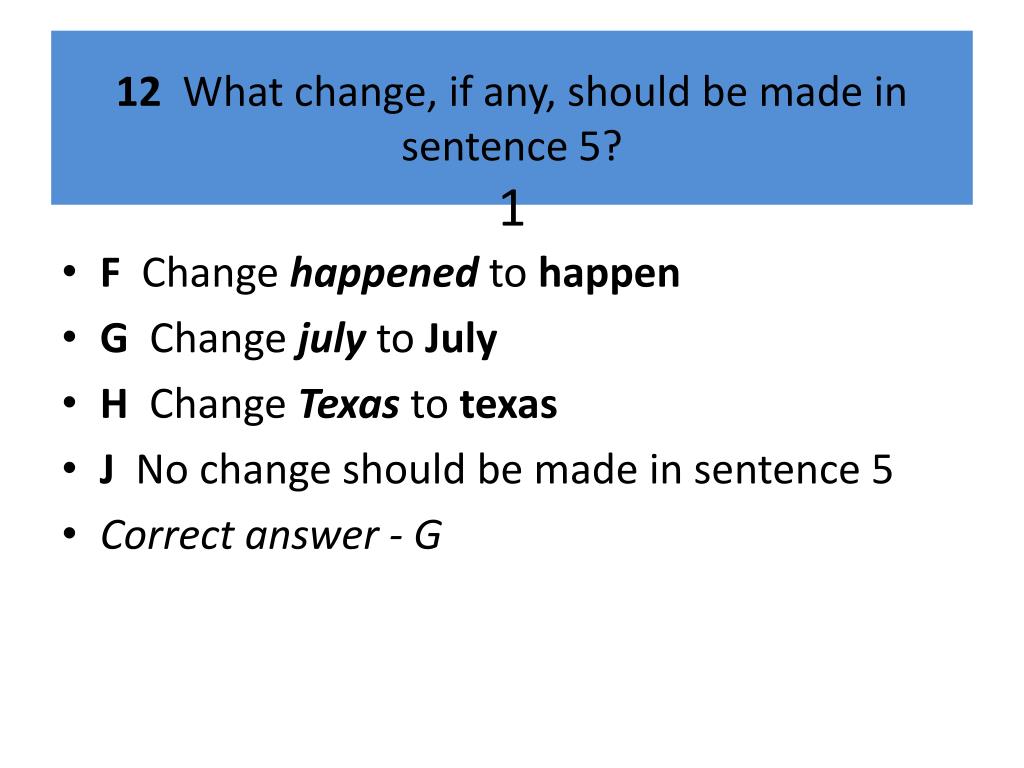Click the text 'sentence 5?' in title
1024x768 pixels.
pos(511,146)
